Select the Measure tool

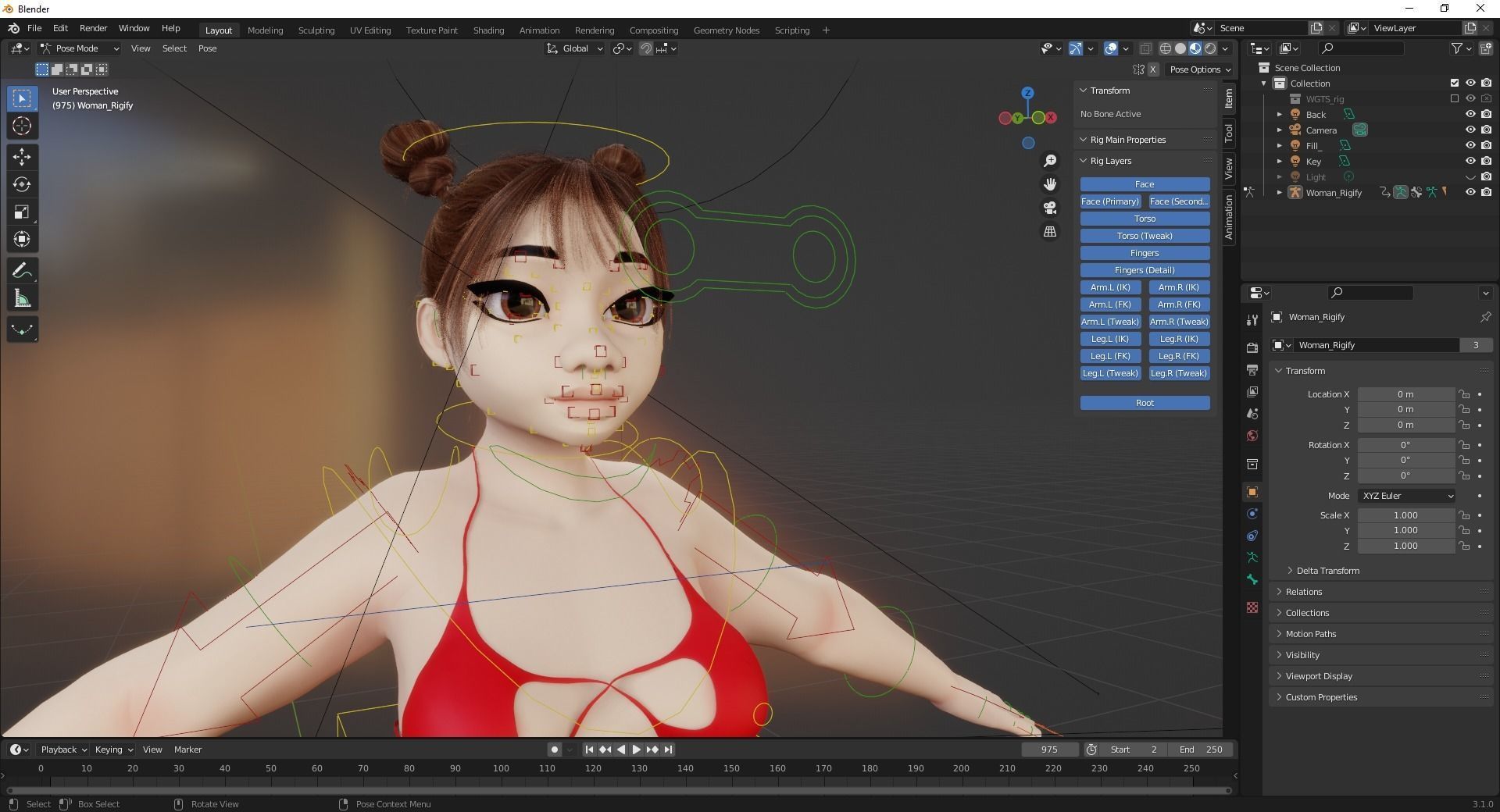22,298
